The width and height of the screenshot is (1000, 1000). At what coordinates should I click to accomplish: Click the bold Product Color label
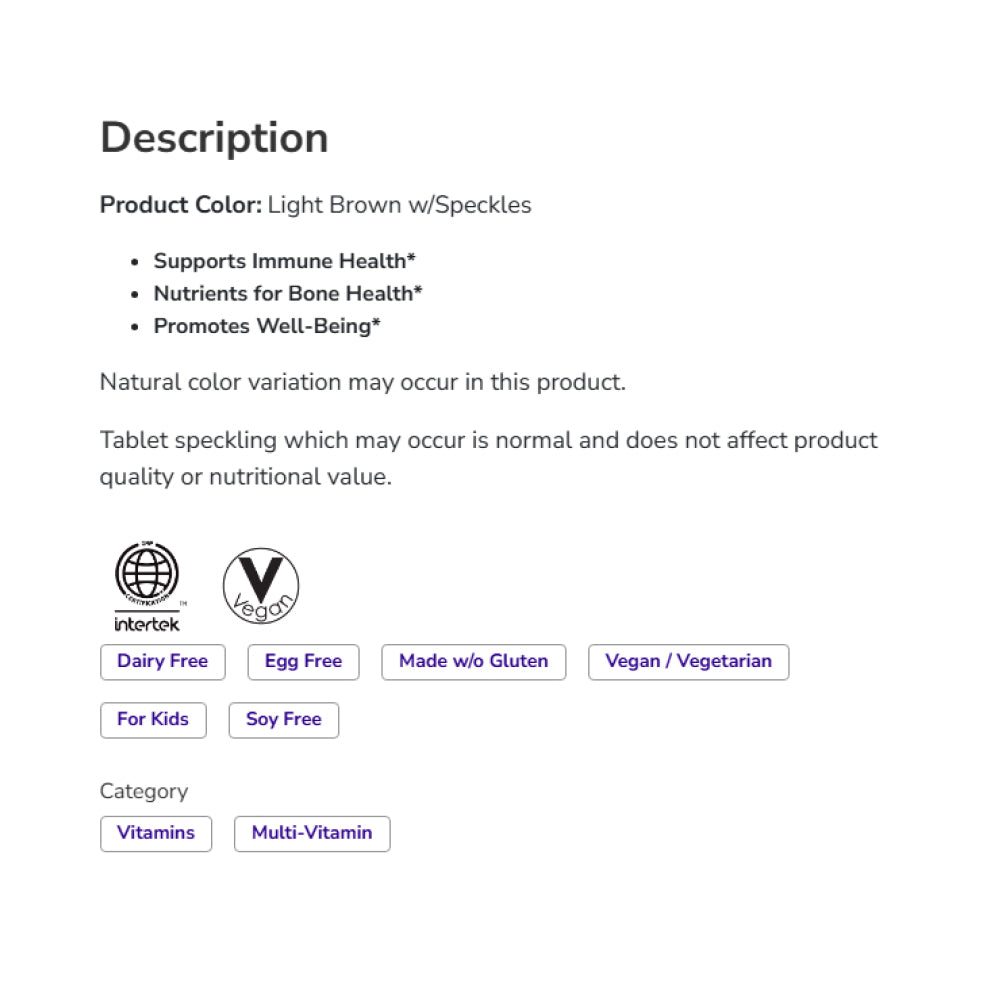181,206
